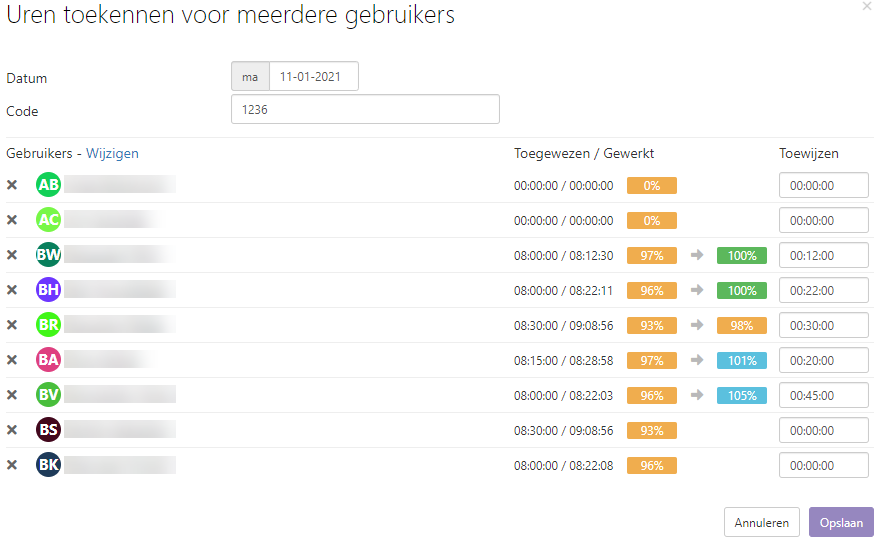Remove user BK using X icon

click(x=12, y=465)
